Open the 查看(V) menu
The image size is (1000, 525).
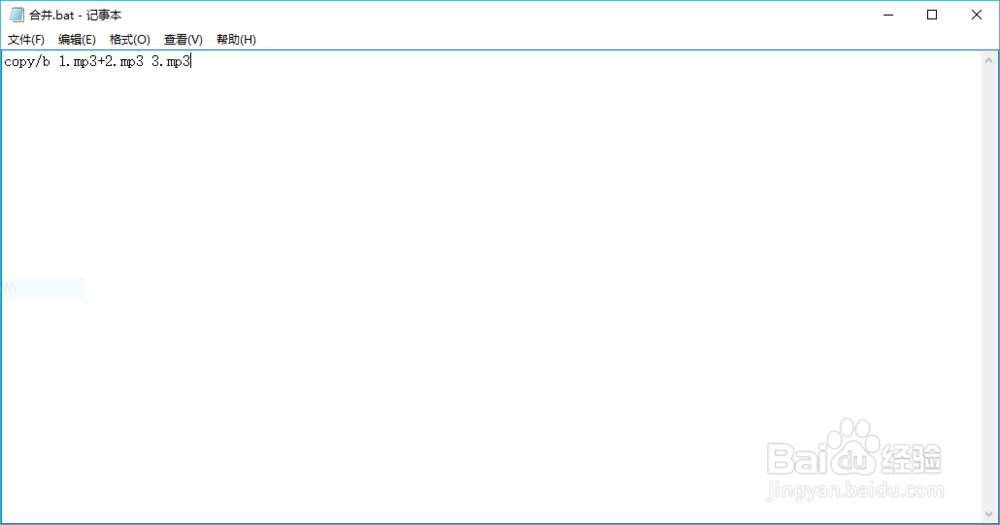[x=183, y=40]
